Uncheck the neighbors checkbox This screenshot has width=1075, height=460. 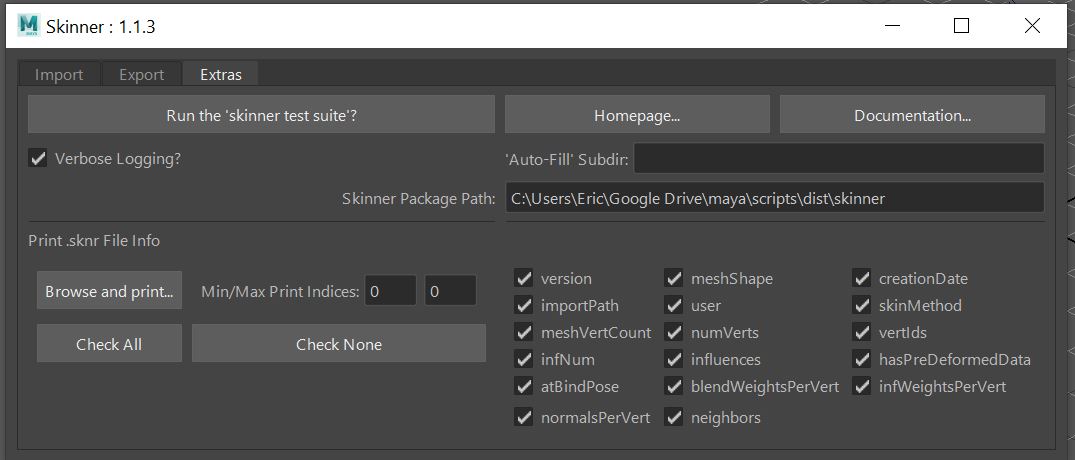pos(674,417)
